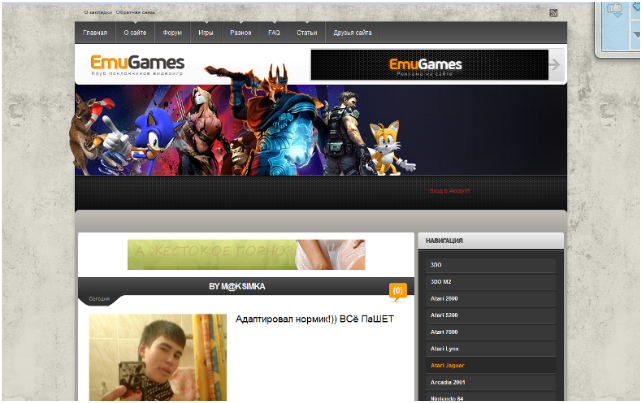Image resolution: width=642 pixels, height=403 pixels.
Task: Click the О закладки link at top
Action: pyautogui.click(x=98, y=12)
